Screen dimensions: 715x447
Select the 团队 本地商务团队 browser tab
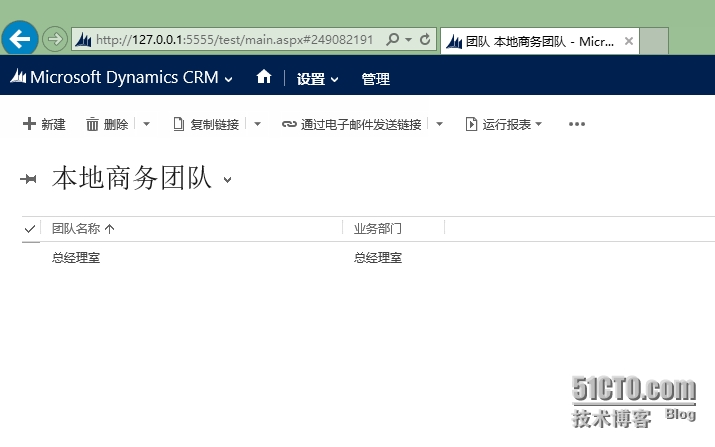pyautogui.click(x=539, y=42)
